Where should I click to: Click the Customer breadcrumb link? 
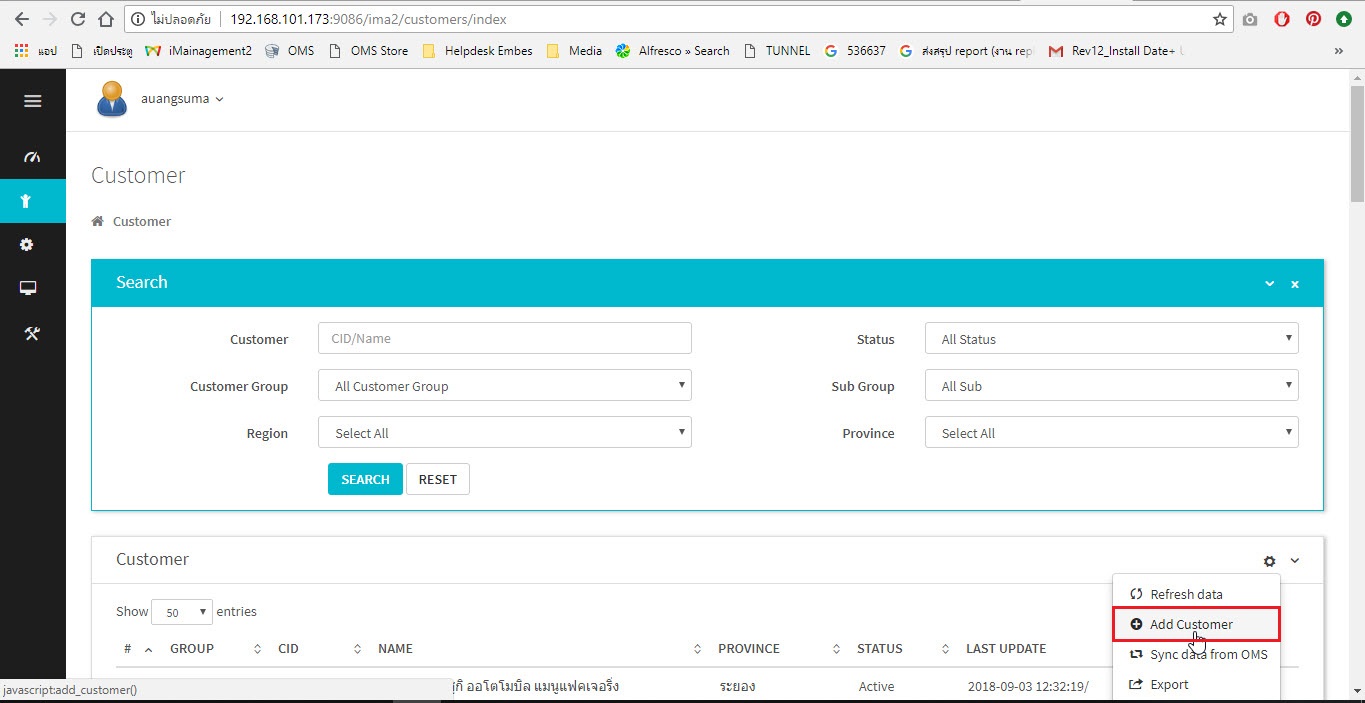(142, 221)
